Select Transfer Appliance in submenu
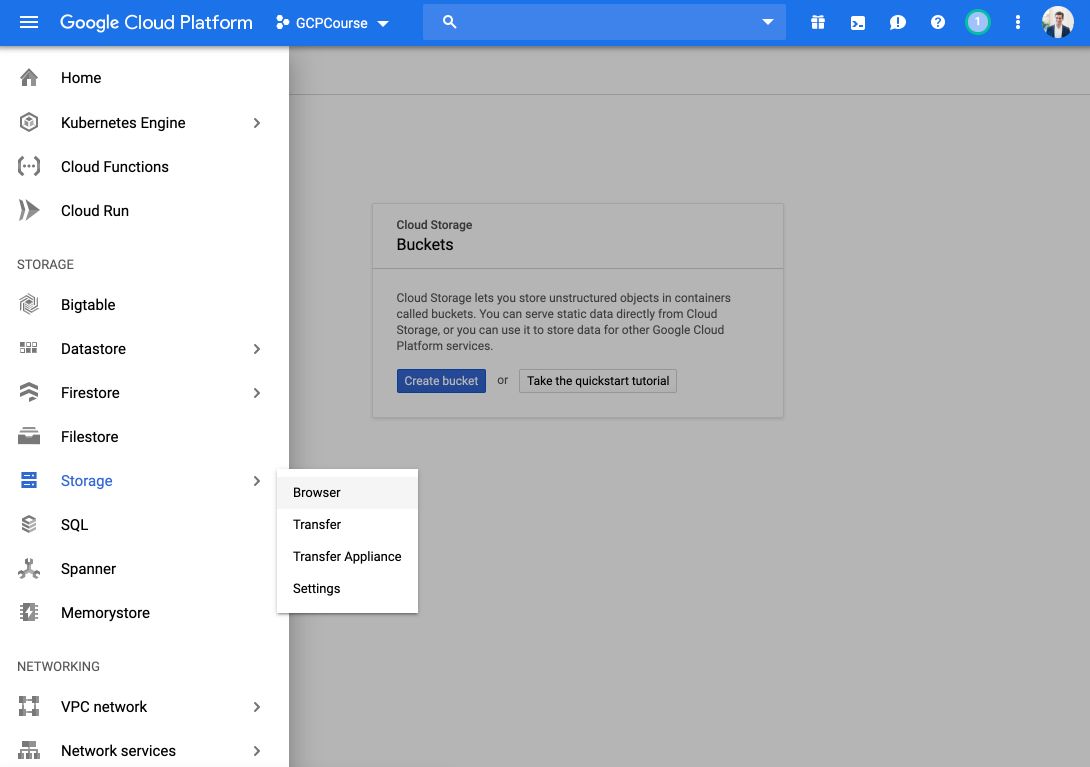This screenshot has height=767, width=1090. [x=347, y=556]
